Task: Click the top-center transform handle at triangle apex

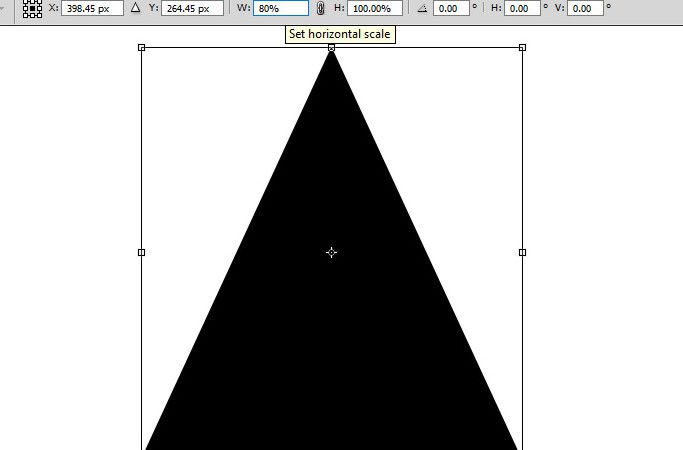Action: [x=332, y=47]
